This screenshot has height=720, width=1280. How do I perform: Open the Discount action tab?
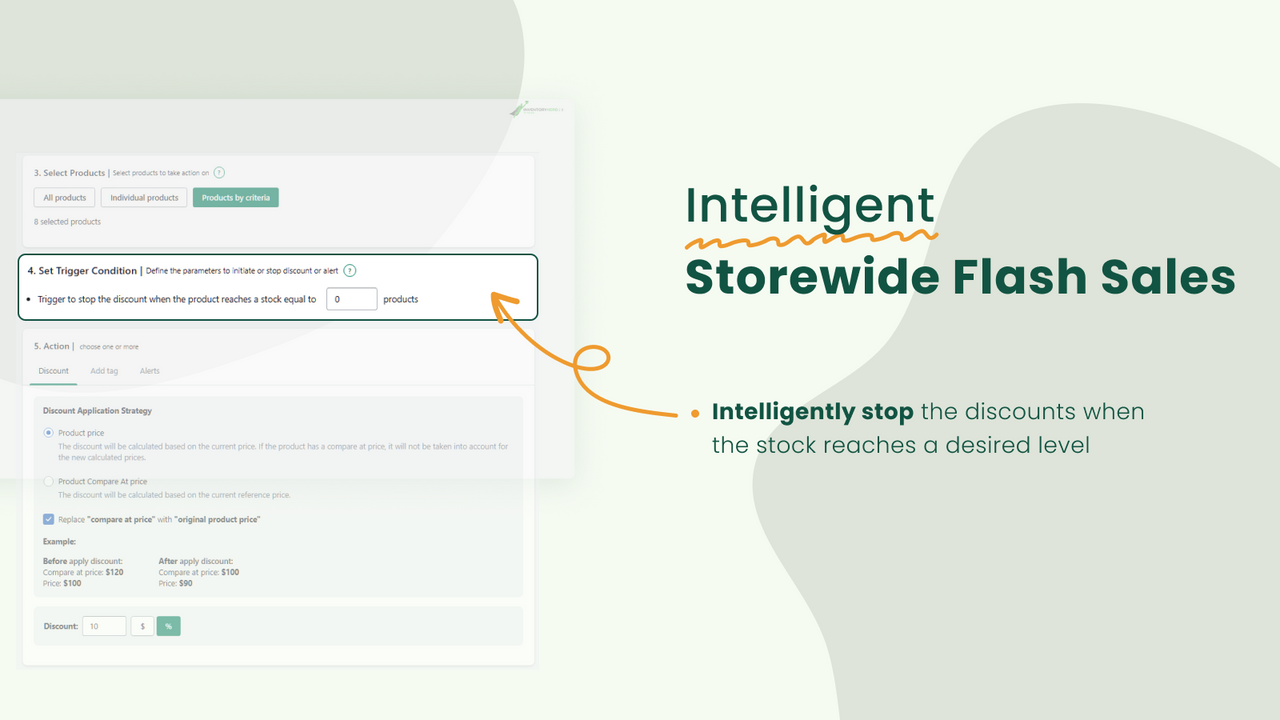point(54,371)
